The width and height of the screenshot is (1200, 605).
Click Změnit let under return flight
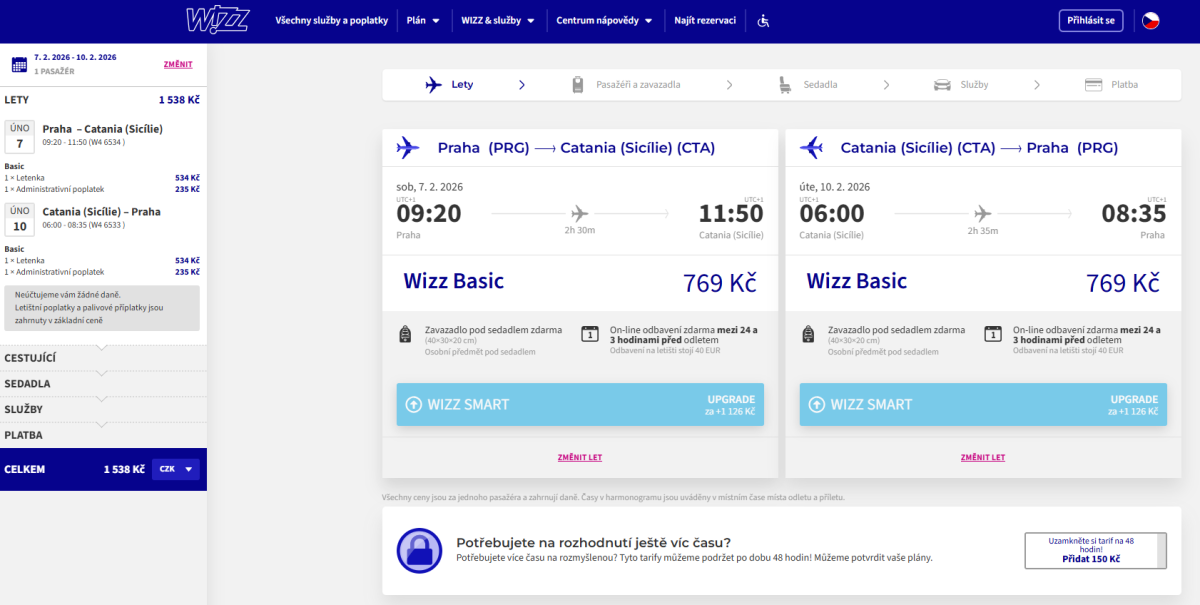pyautogui.click(x=983, y=457)
